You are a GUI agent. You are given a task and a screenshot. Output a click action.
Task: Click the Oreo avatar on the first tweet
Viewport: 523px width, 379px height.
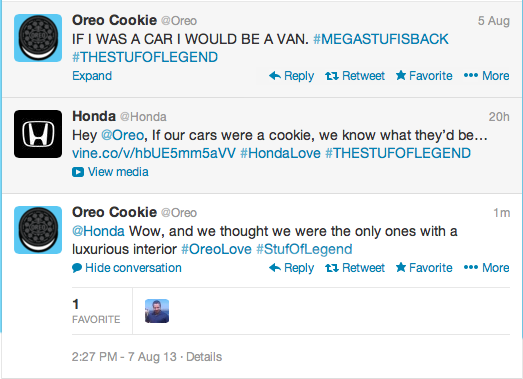tap(38, 38)
